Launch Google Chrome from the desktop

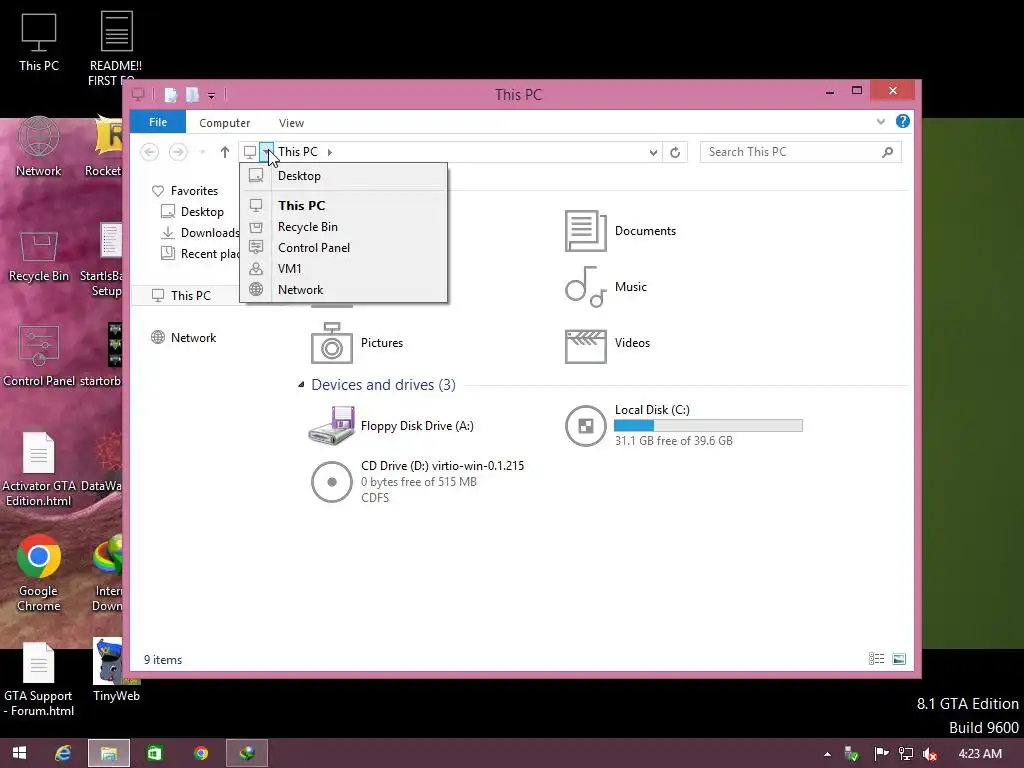click(x=39, y=573)
